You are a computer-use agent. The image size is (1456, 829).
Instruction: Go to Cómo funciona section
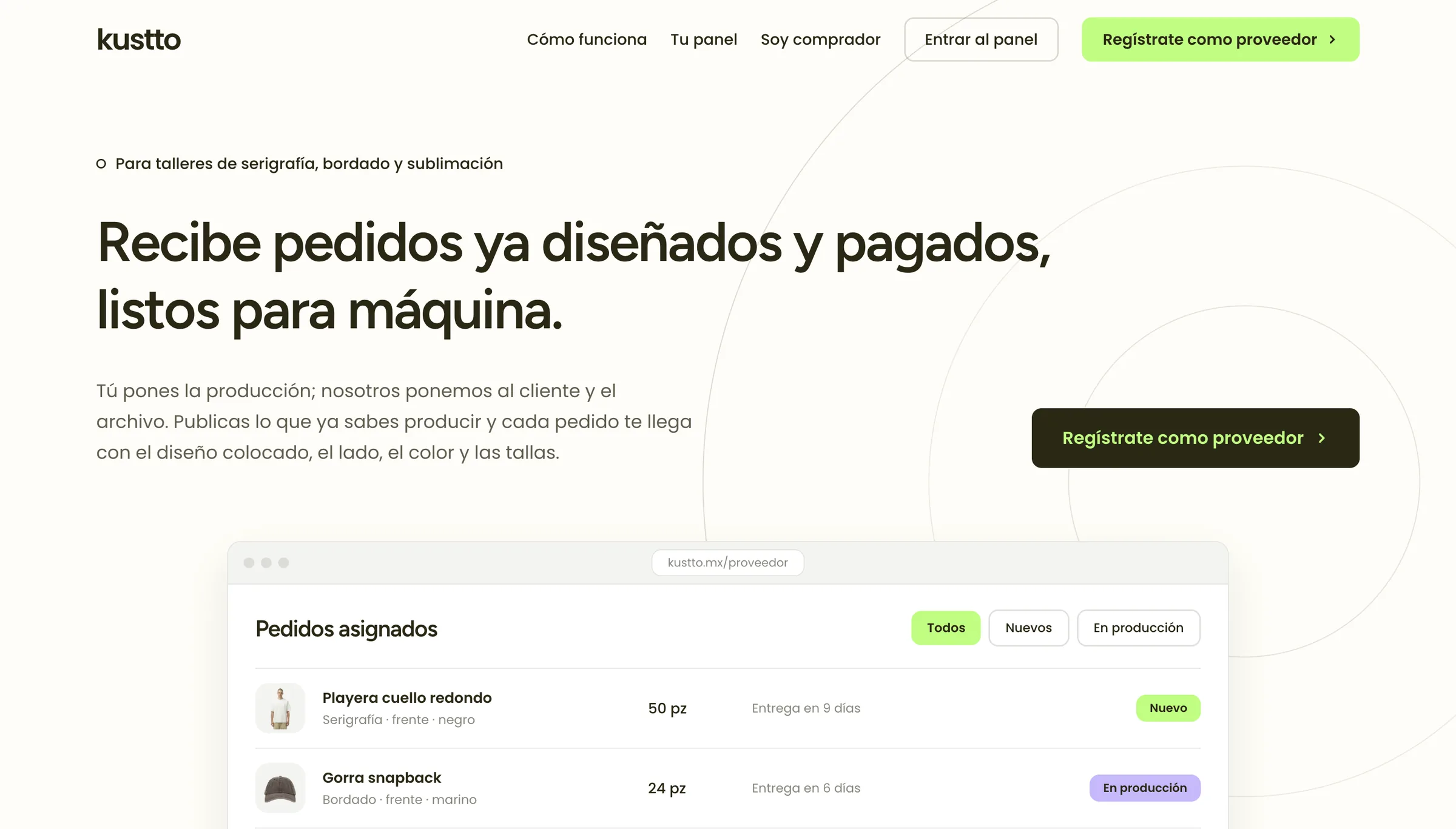pos(587,39)
